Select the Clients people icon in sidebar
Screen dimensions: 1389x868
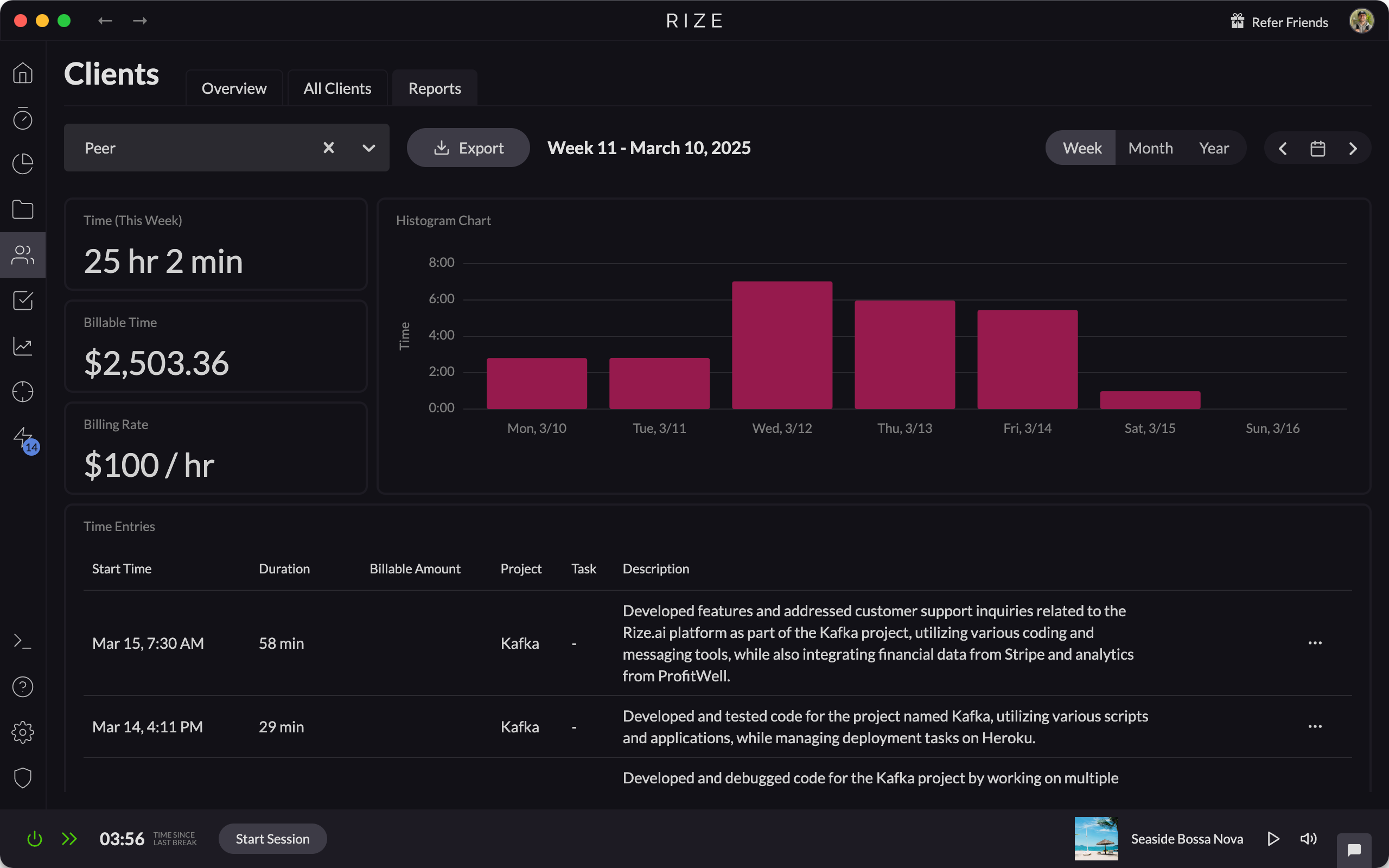pos(22,254)
